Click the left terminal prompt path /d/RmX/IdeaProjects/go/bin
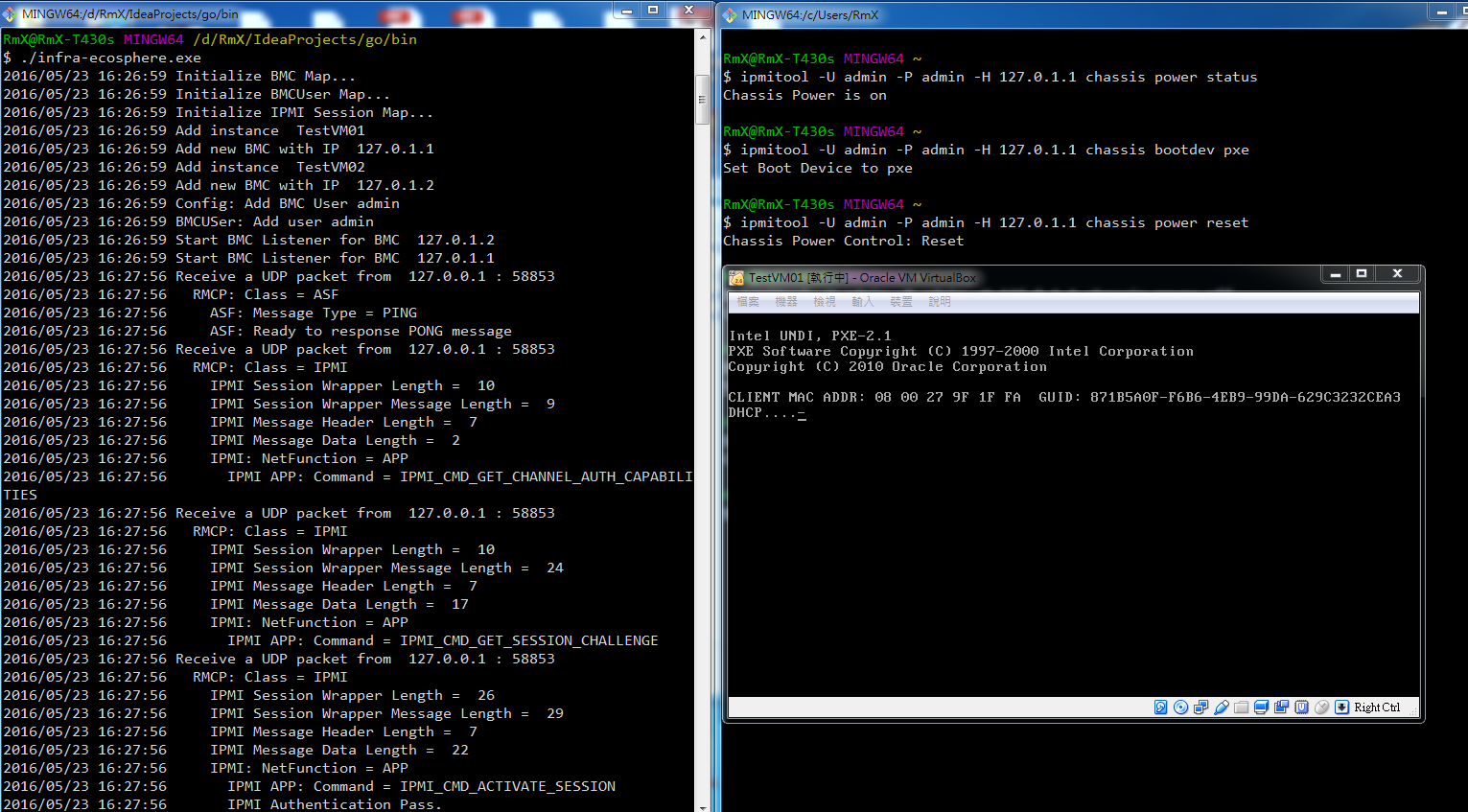Viewport: 1468px width, 812px height. pos(305,39)
